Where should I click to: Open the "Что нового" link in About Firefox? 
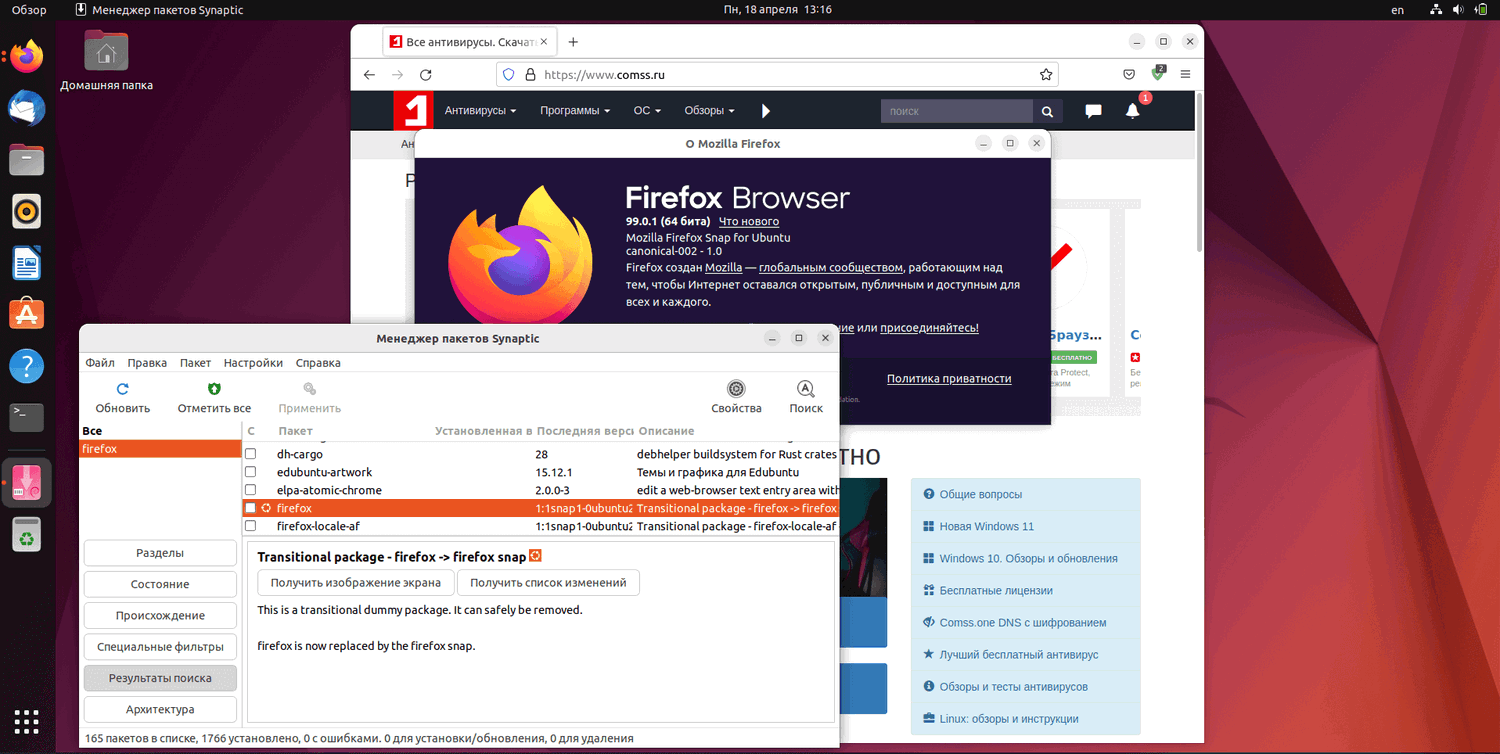tap(749, 221)
